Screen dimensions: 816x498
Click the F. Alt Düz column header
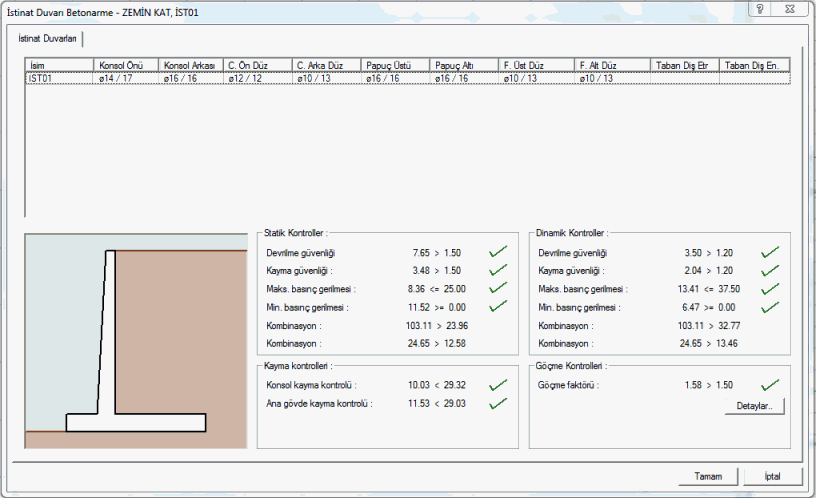pos(611,65)
